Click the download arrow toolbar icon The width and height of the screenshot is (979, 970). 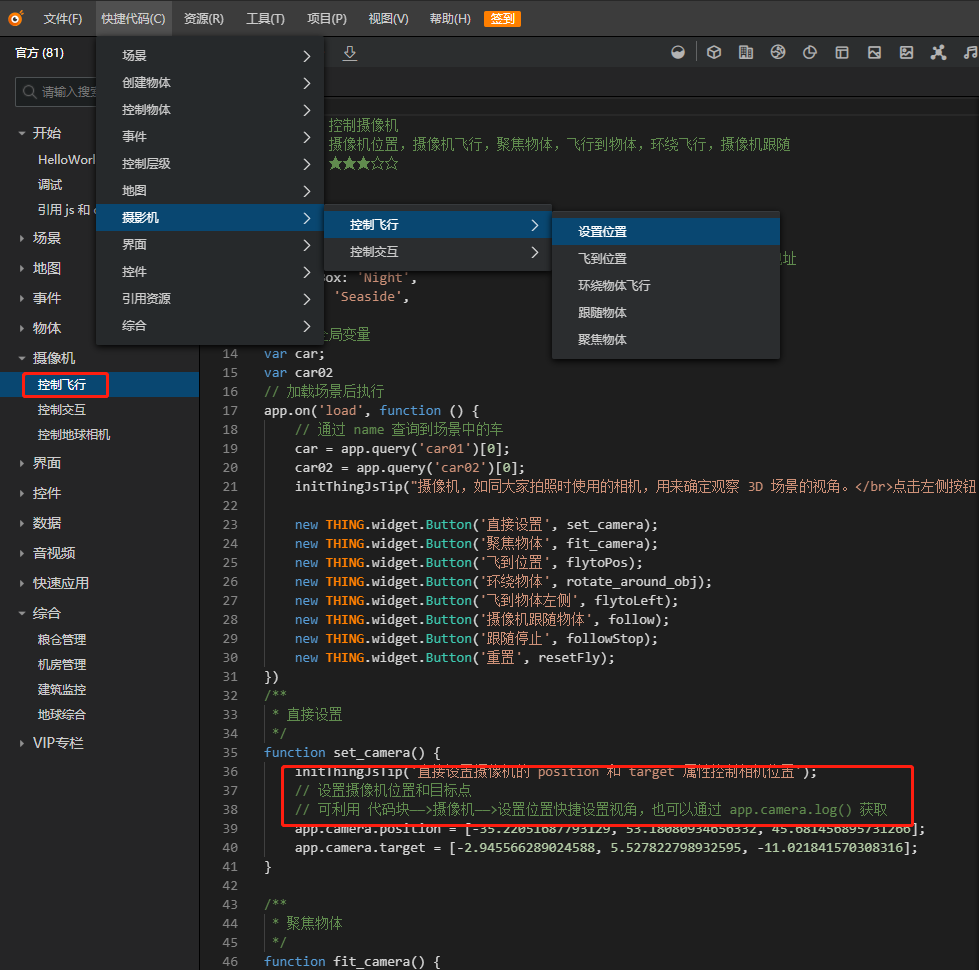[350, 53]
